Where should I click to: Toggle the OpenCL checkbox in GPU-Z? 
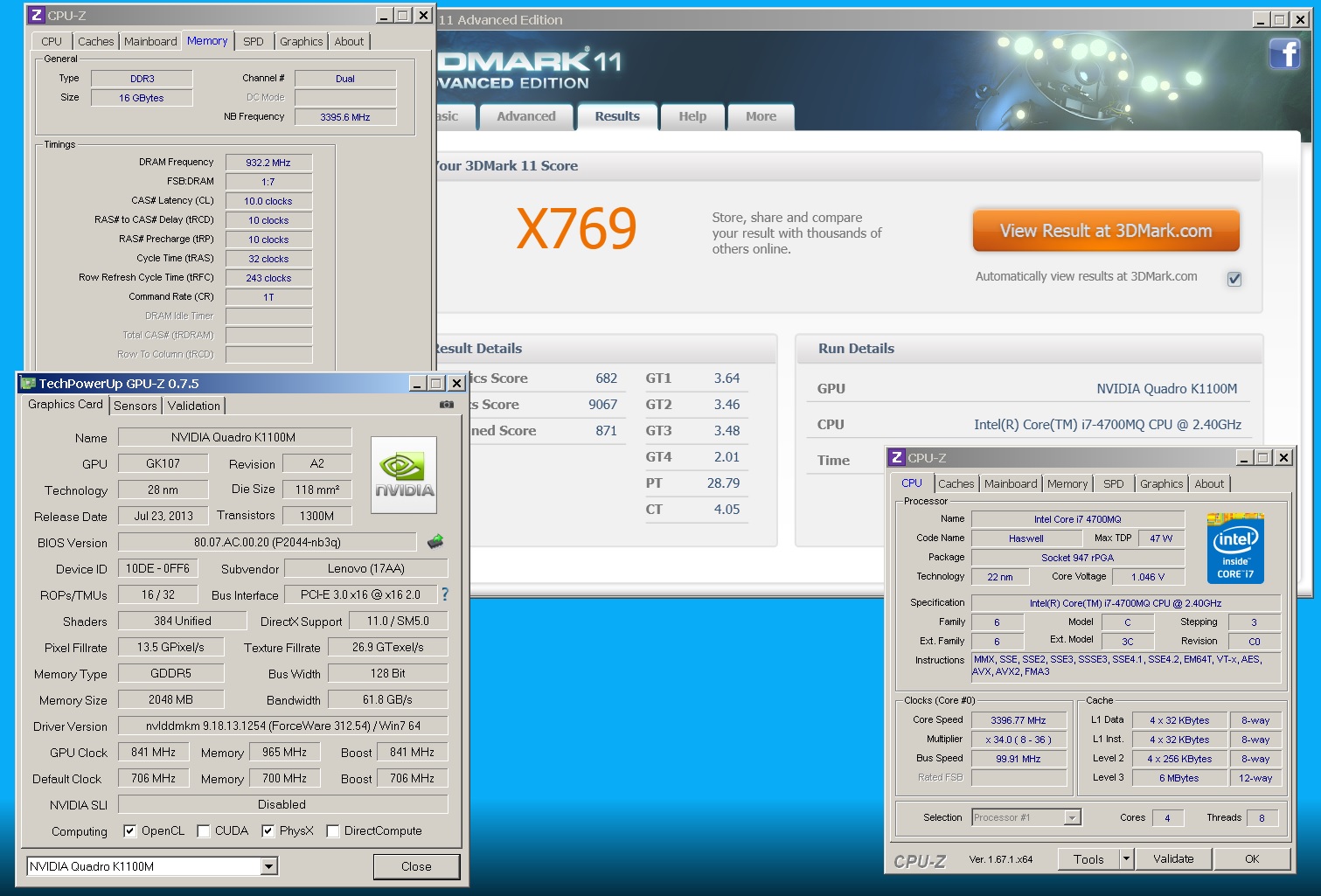[x=129, y=830]
